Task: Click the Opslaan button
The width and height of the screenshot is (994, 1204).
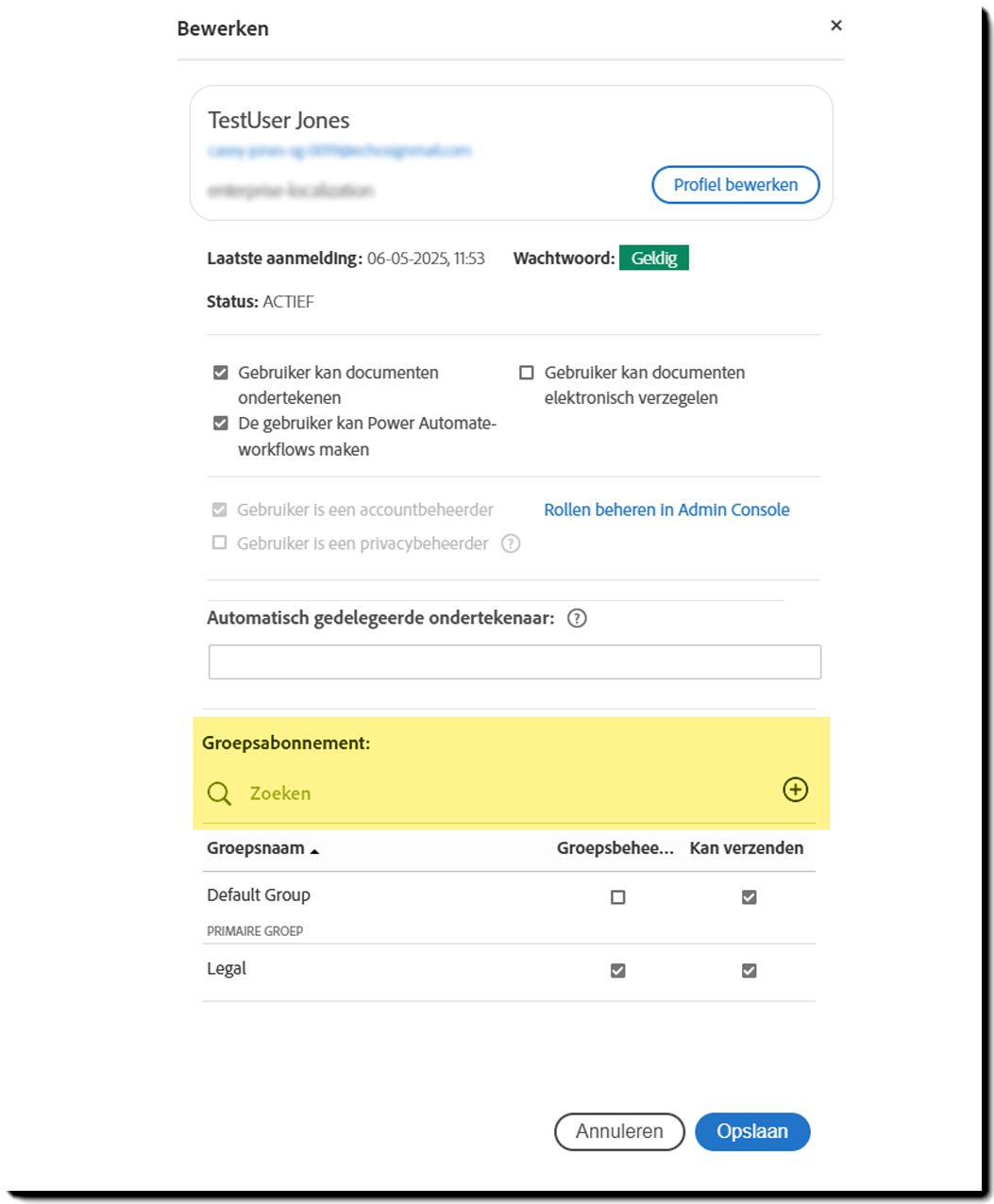Action: click(752, 1131)
